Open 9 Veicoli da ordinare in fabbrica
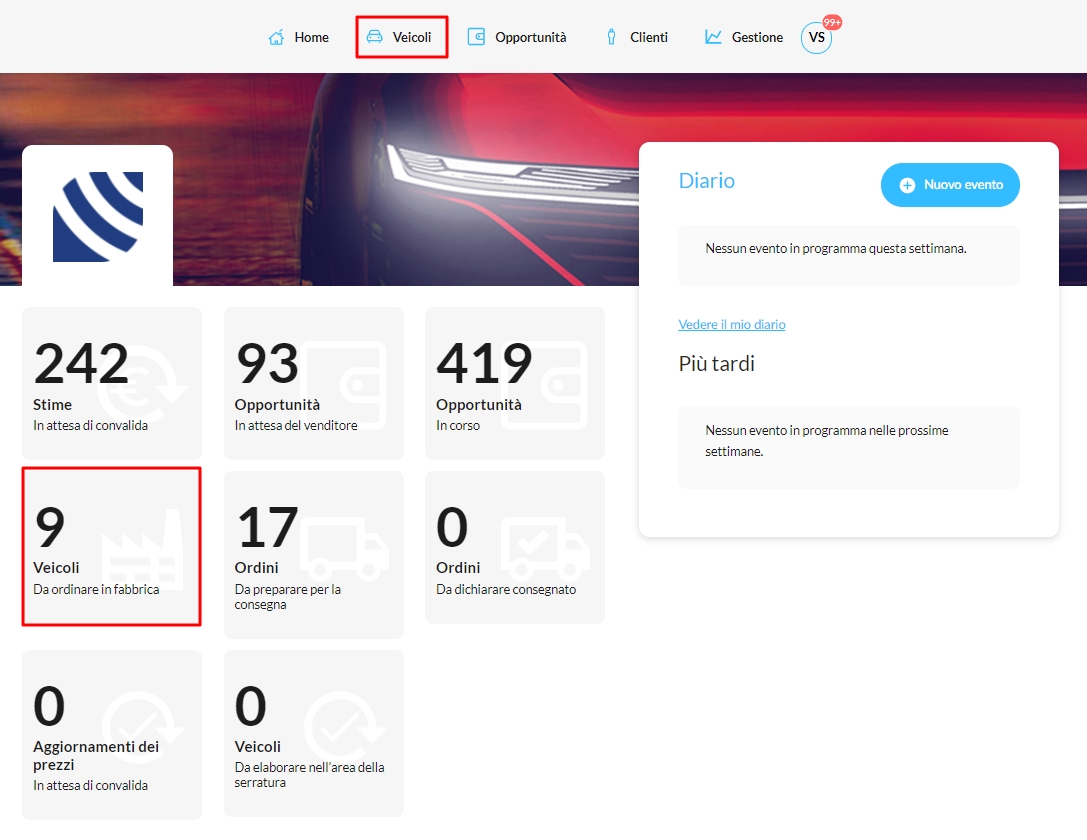Screen dimensions: 1087x840 click(112, 546)
